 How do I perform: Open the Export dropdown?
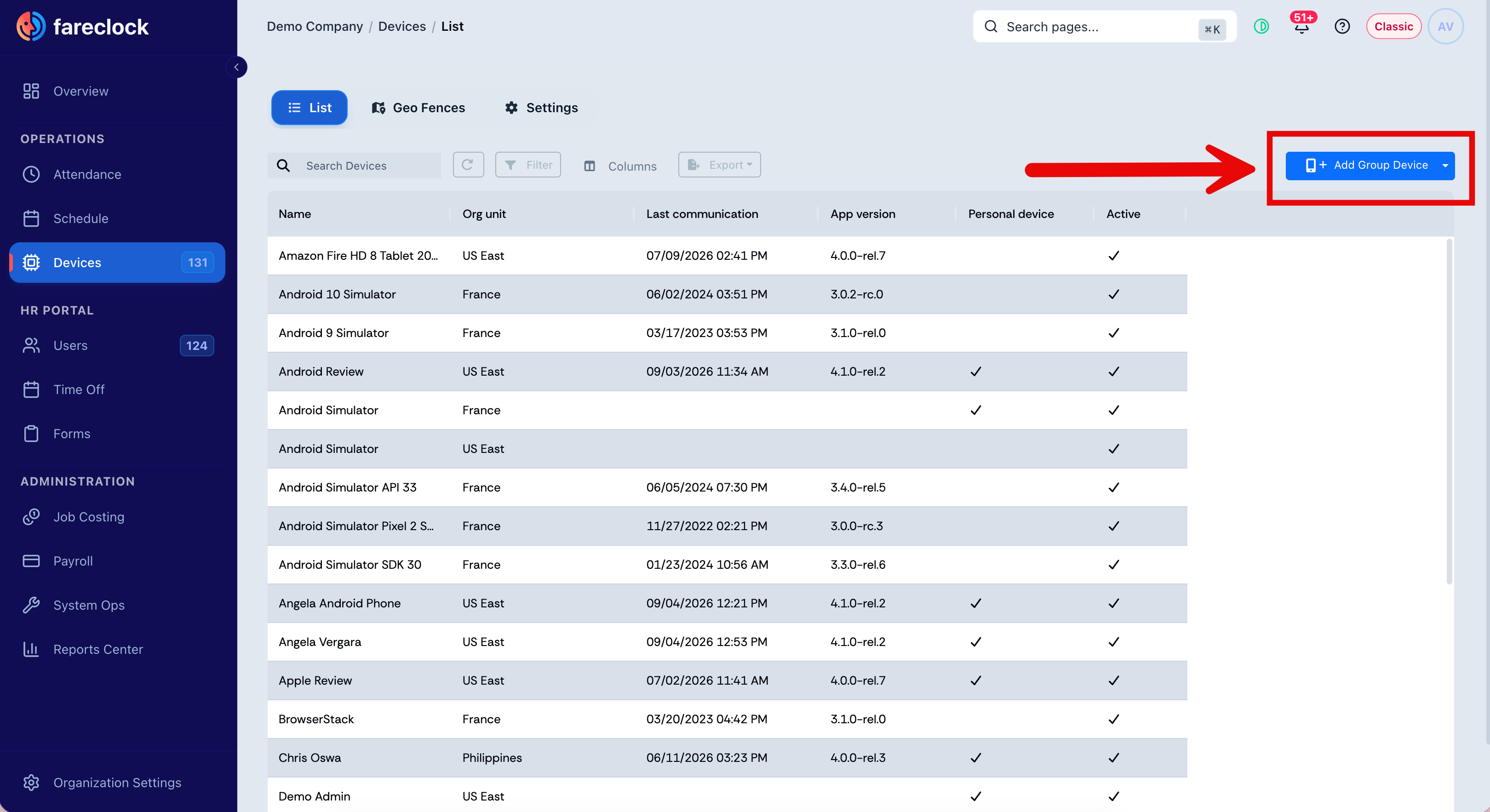coord(719,165)
